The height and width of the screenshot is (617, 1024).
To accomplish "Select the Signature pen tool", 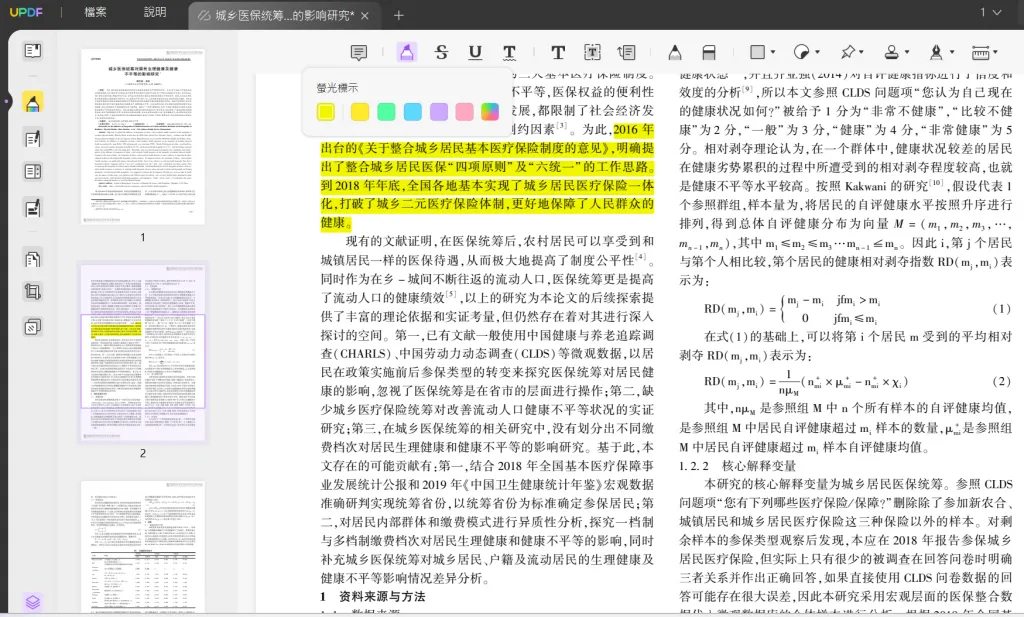I will click(936, 52).
